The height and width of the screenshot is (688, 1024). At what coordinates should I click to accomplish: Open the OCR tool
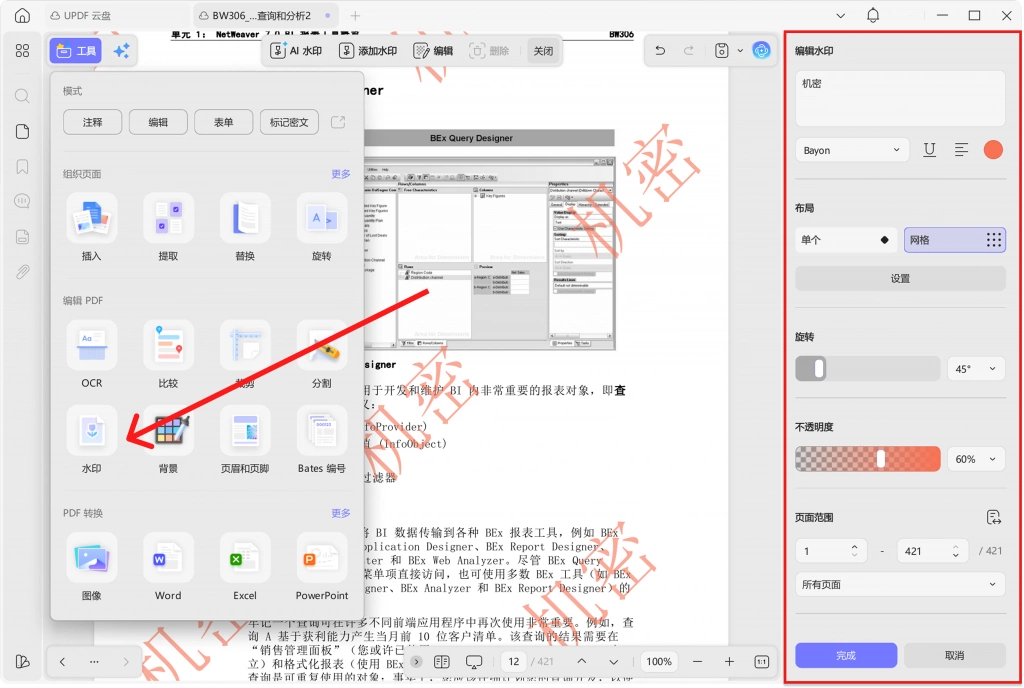coord(91,356)
